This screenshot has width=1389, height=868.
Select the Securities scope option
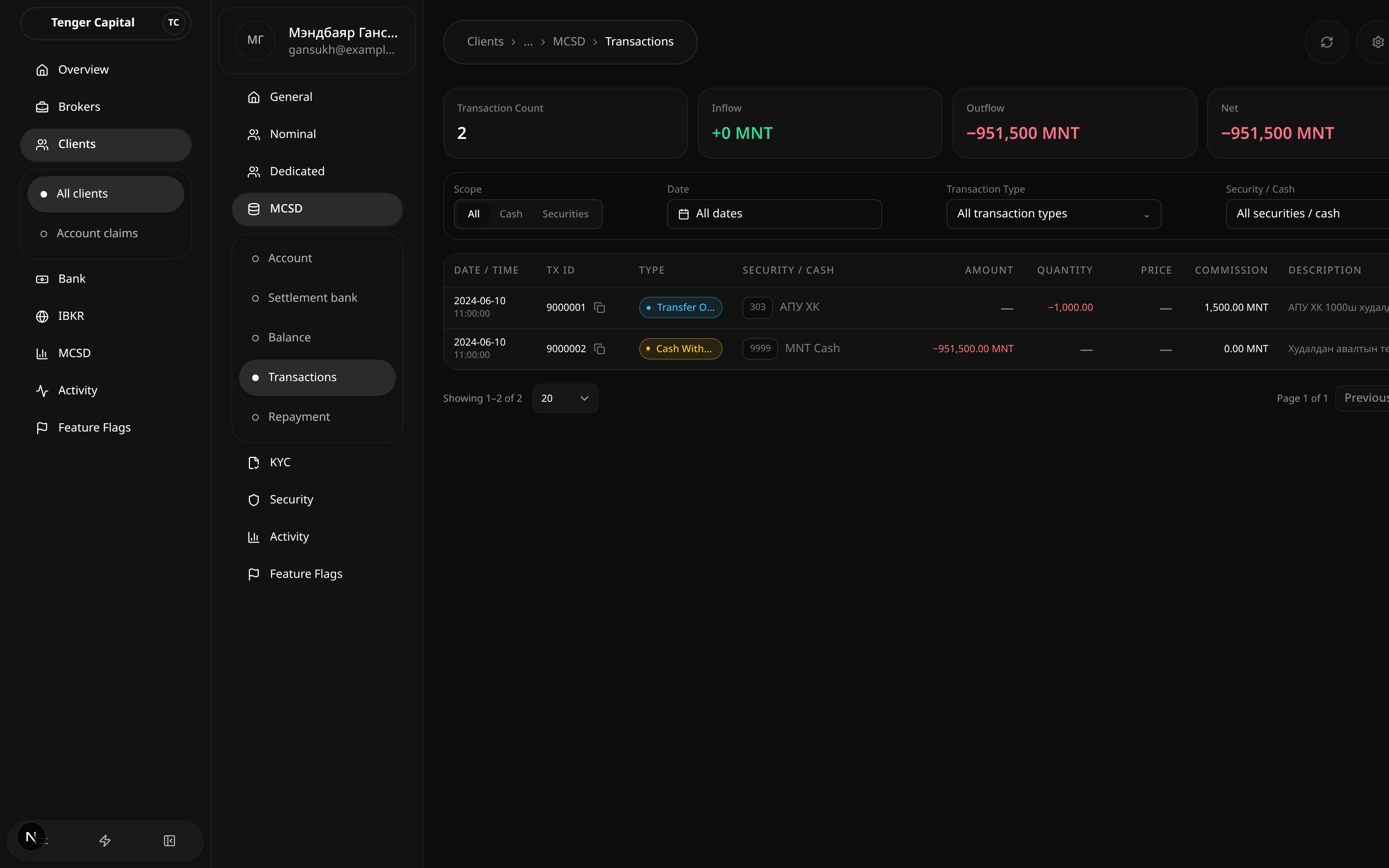(566, 214)
